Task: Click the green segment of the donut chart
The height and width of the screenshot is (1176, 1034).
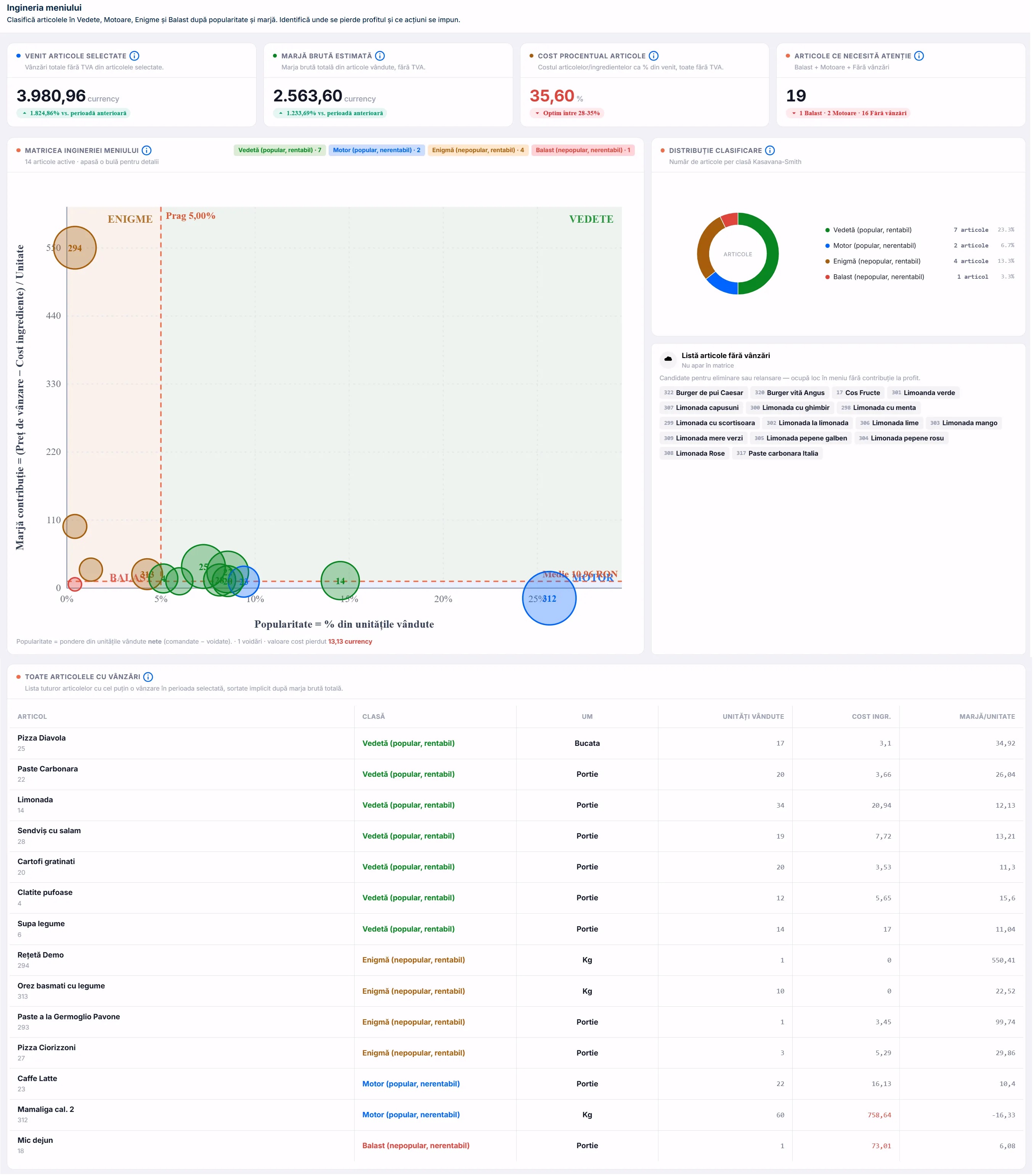Action: 772,254
